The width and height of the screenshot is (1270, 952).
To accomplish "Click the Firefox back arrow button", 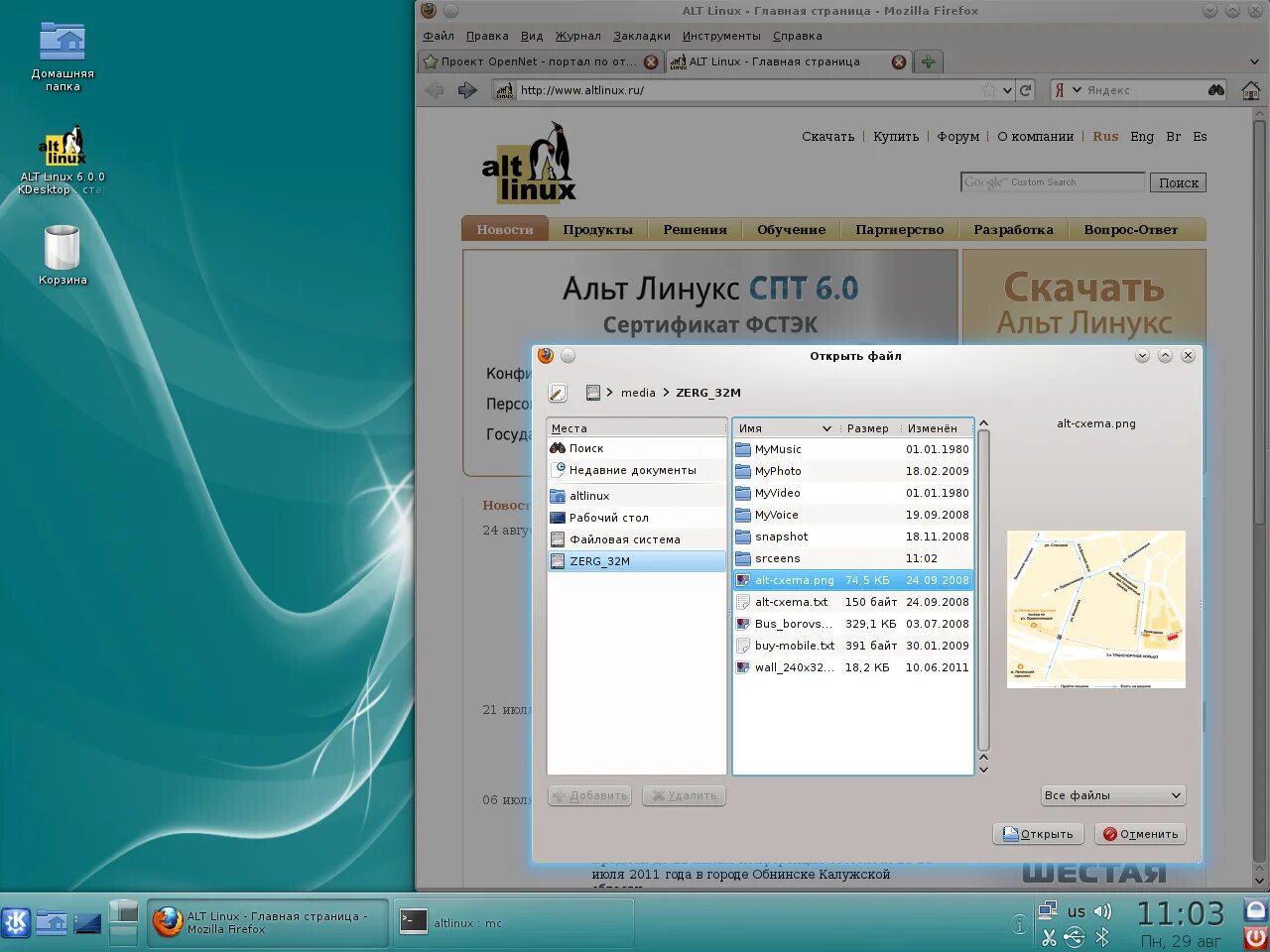I will pos(435,90).
